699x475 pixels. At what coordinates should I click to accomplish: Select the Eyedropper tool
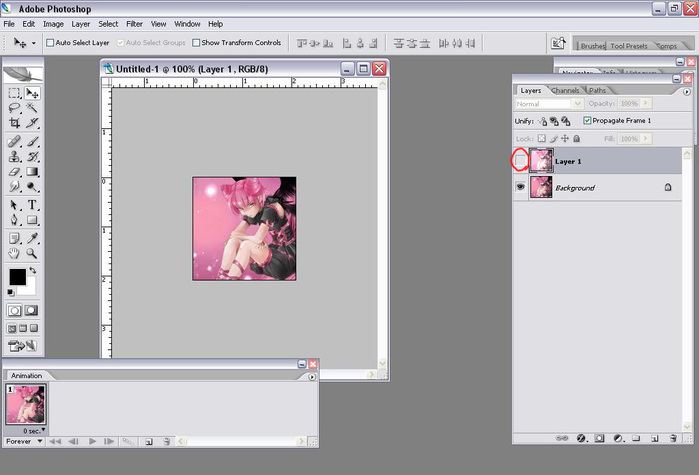(x=32, y=238)
